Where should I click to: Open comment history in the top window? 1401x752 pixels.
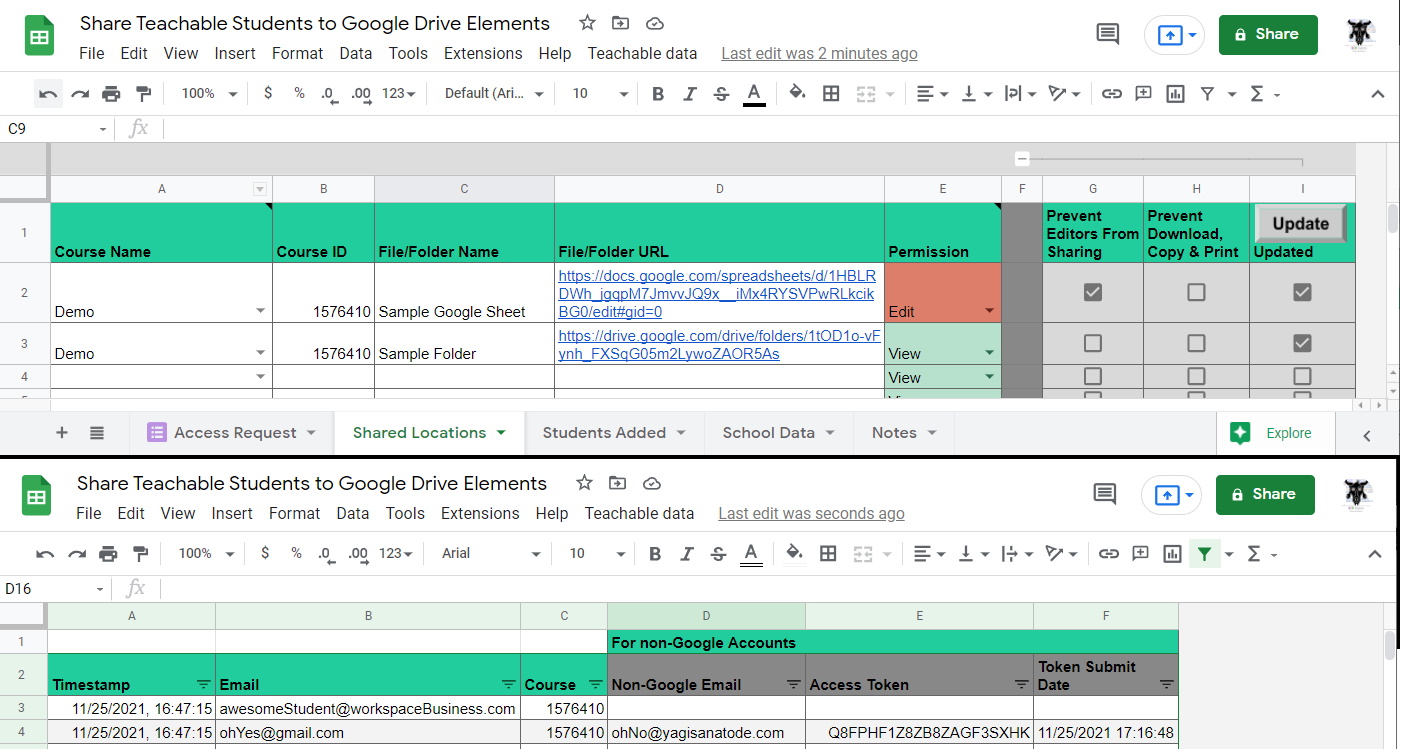(1108, 34)
